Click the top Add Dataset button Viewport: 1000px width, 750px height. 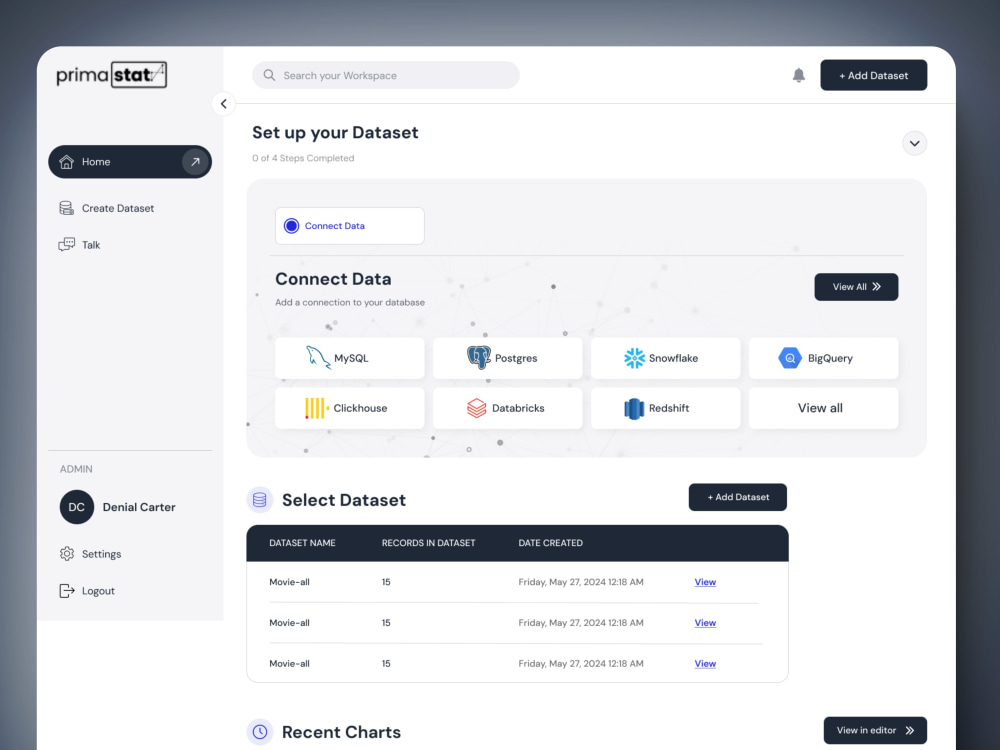coord(874,75)
